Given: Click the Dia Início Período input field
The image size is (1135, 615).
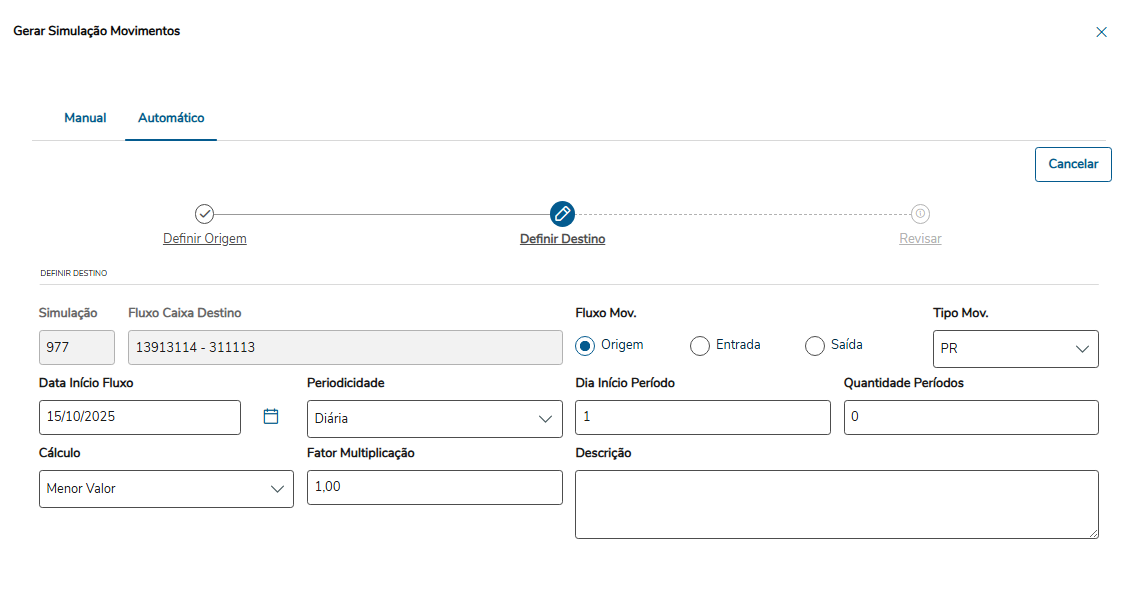Looking at the screenshot, I should pyautogui.click(x=702, y=417).
